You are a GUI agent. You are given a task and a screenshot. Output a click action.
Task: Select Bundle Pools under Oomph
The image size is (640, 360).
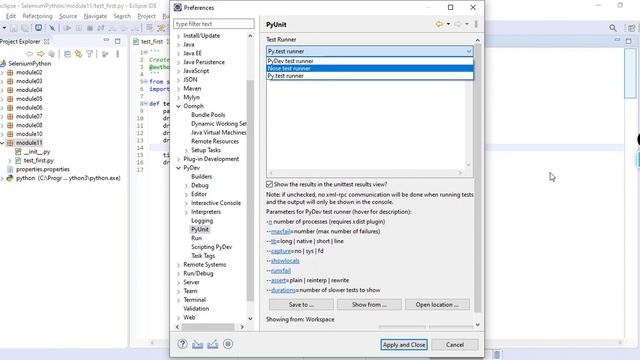point(208,115)
